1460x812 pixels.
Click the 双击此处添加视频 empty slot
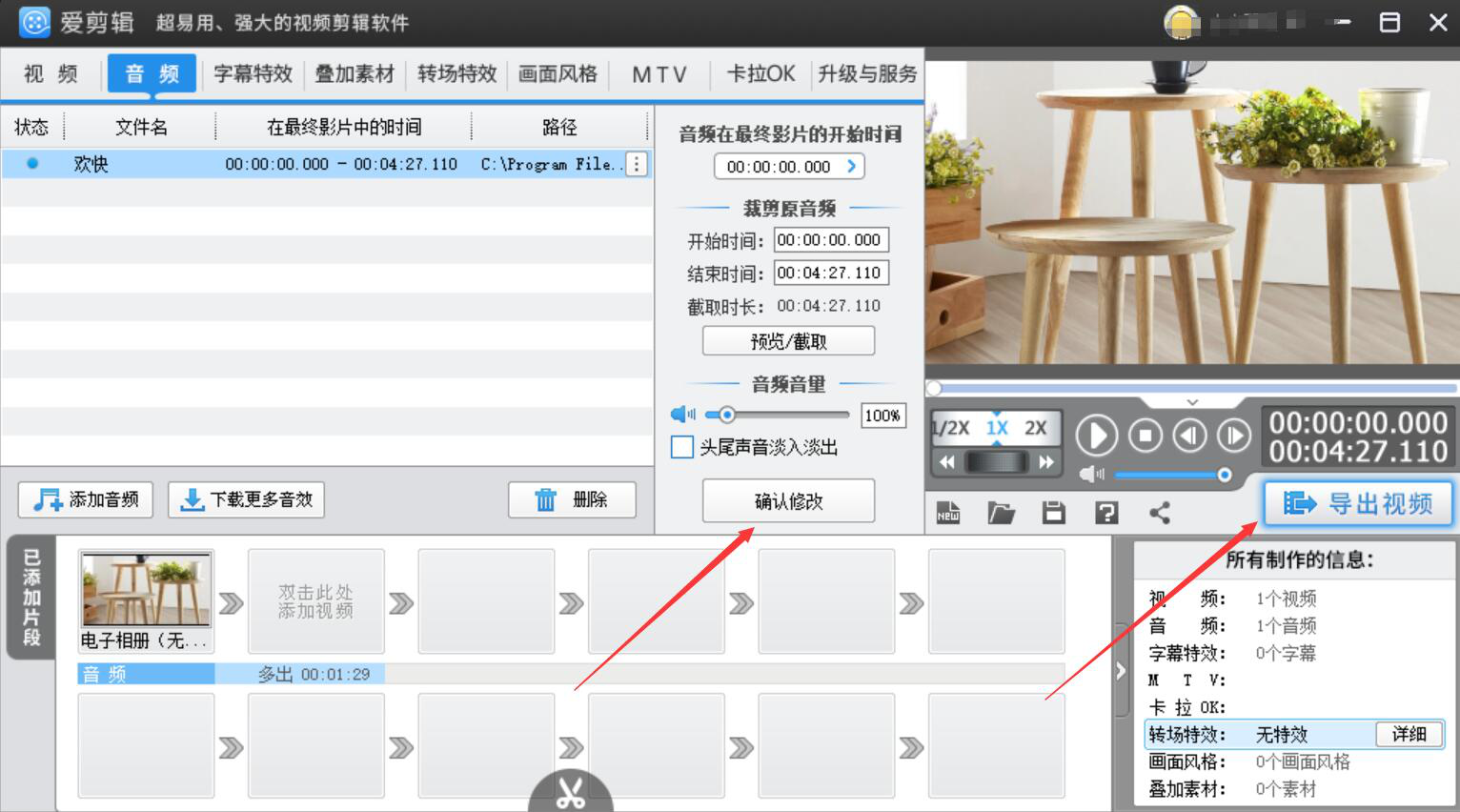point(315,600)
